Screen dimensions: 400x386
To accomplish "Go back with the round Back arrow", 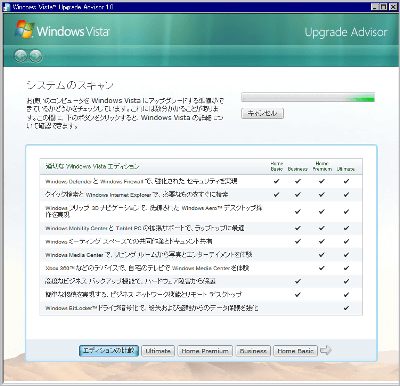I will (20, 56).
